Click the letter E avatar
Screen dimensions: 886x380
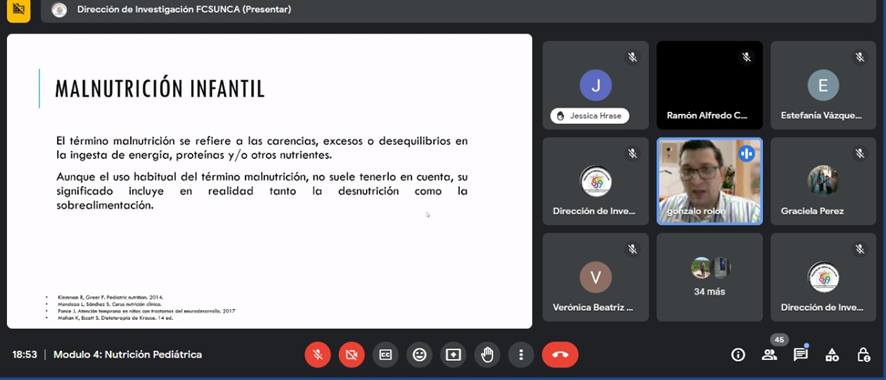pos(823,85)
